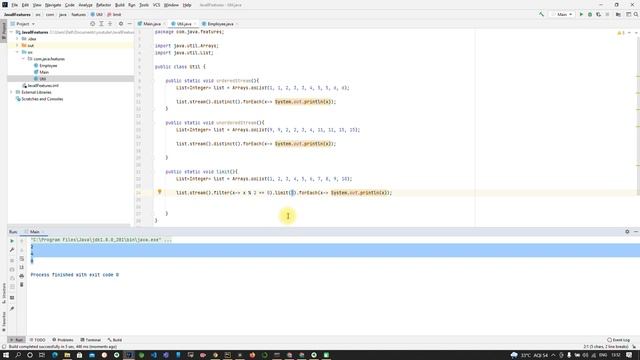
Task: Select Scratches and Consoles node
Action: pos(39,99)
